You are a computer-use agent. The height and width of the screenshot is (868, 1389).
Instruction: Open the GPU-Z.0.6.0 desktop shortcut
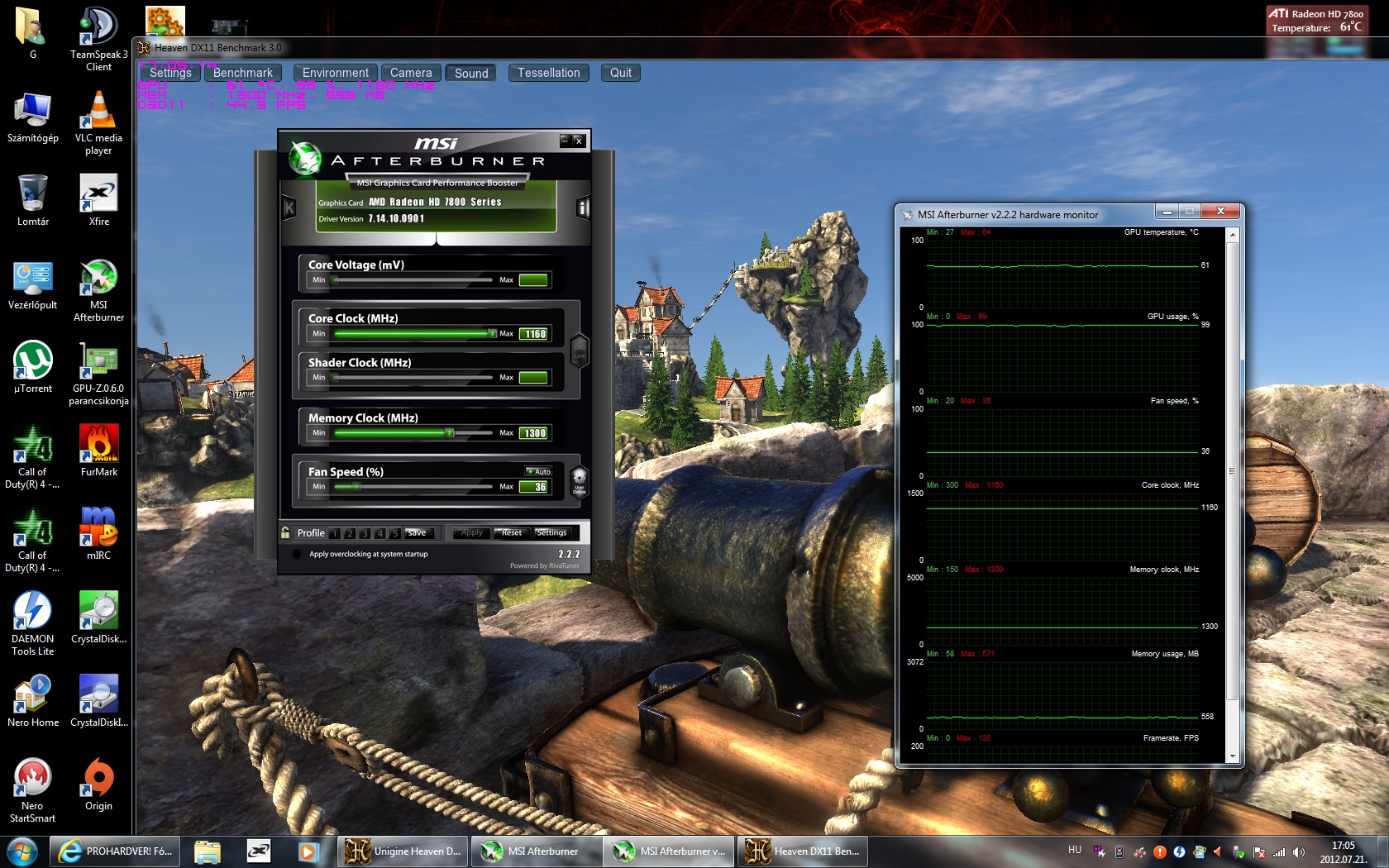[98, 373]
